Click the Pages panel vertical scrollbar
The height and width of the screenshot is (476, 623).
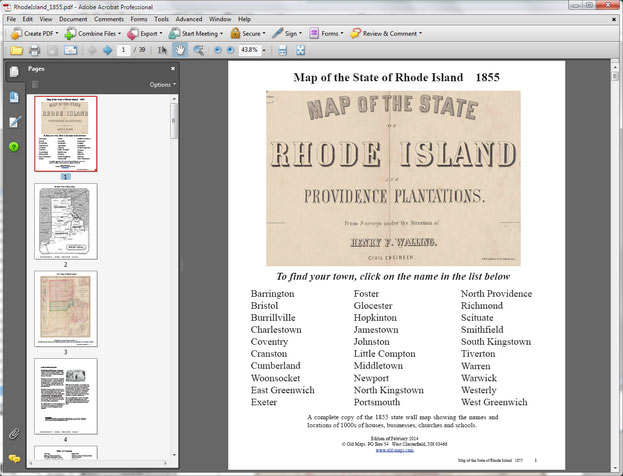174,276
